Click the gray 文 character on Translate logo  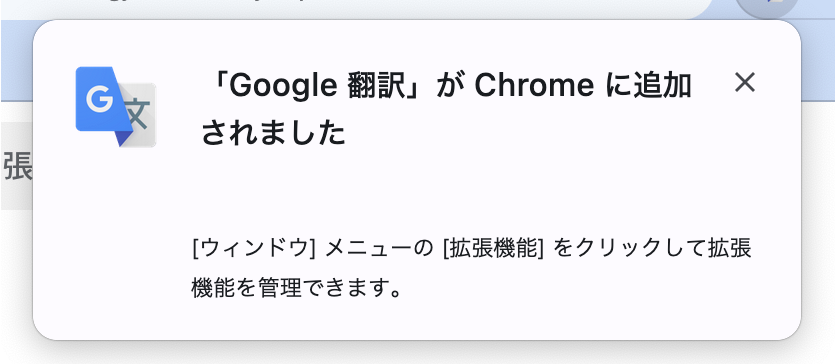point(136,114)
